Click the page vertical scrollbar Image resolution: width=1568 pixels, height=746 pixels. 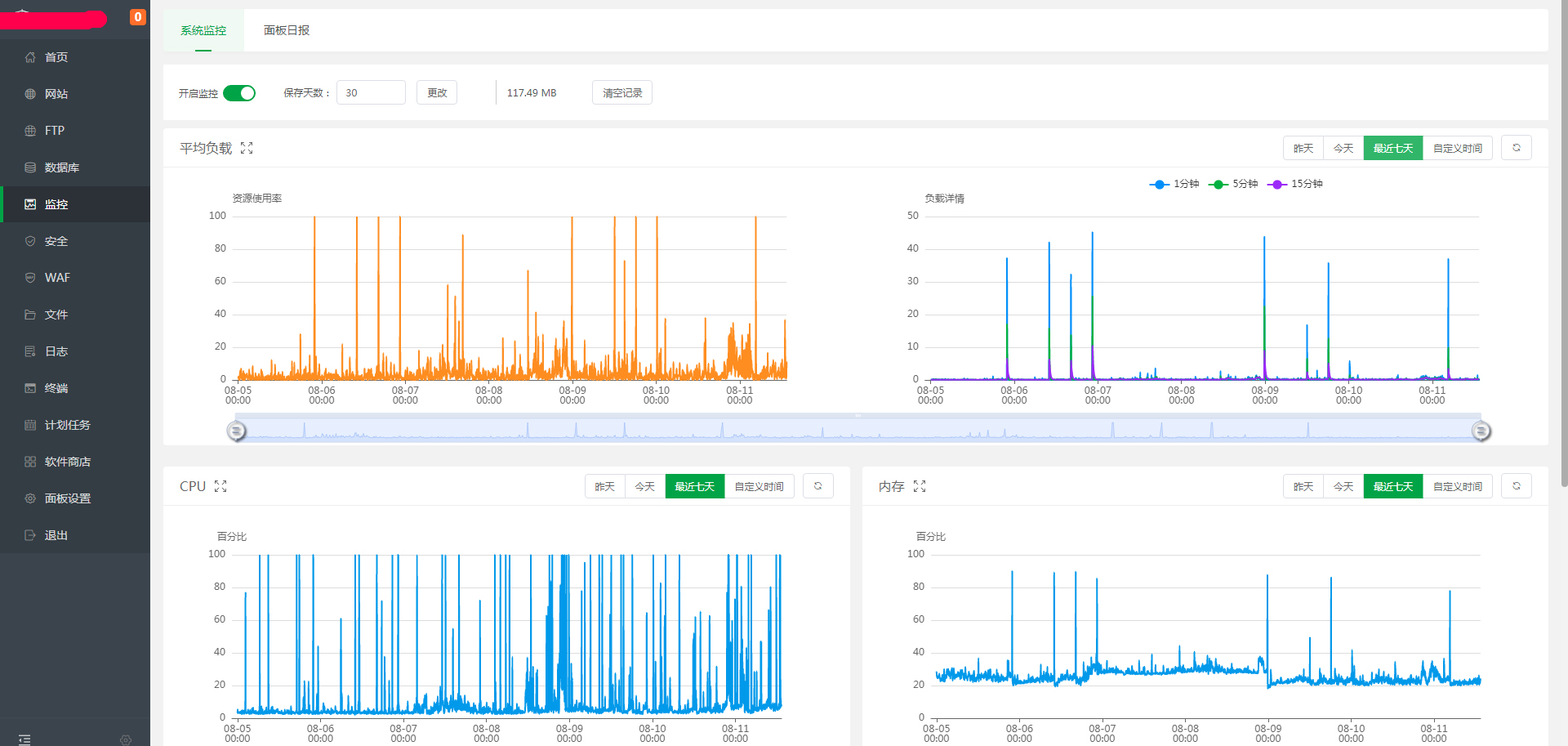click(x=1564, y=245)
